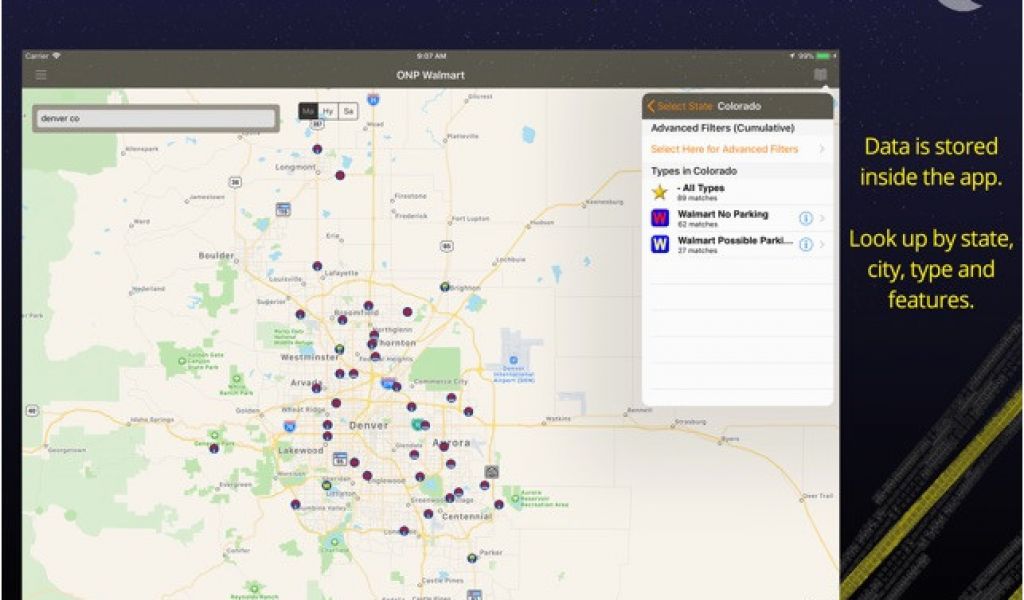Viewport: 1024px width, 600px height.
Task: Tap the map book icon in the title bar
Action: (x=820, y=75)
